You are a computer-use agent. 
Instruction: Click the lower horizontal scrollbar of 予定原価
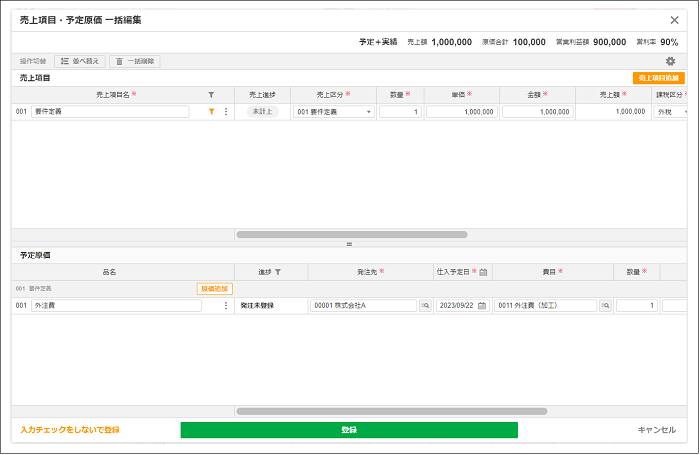[x=392, y=411]
